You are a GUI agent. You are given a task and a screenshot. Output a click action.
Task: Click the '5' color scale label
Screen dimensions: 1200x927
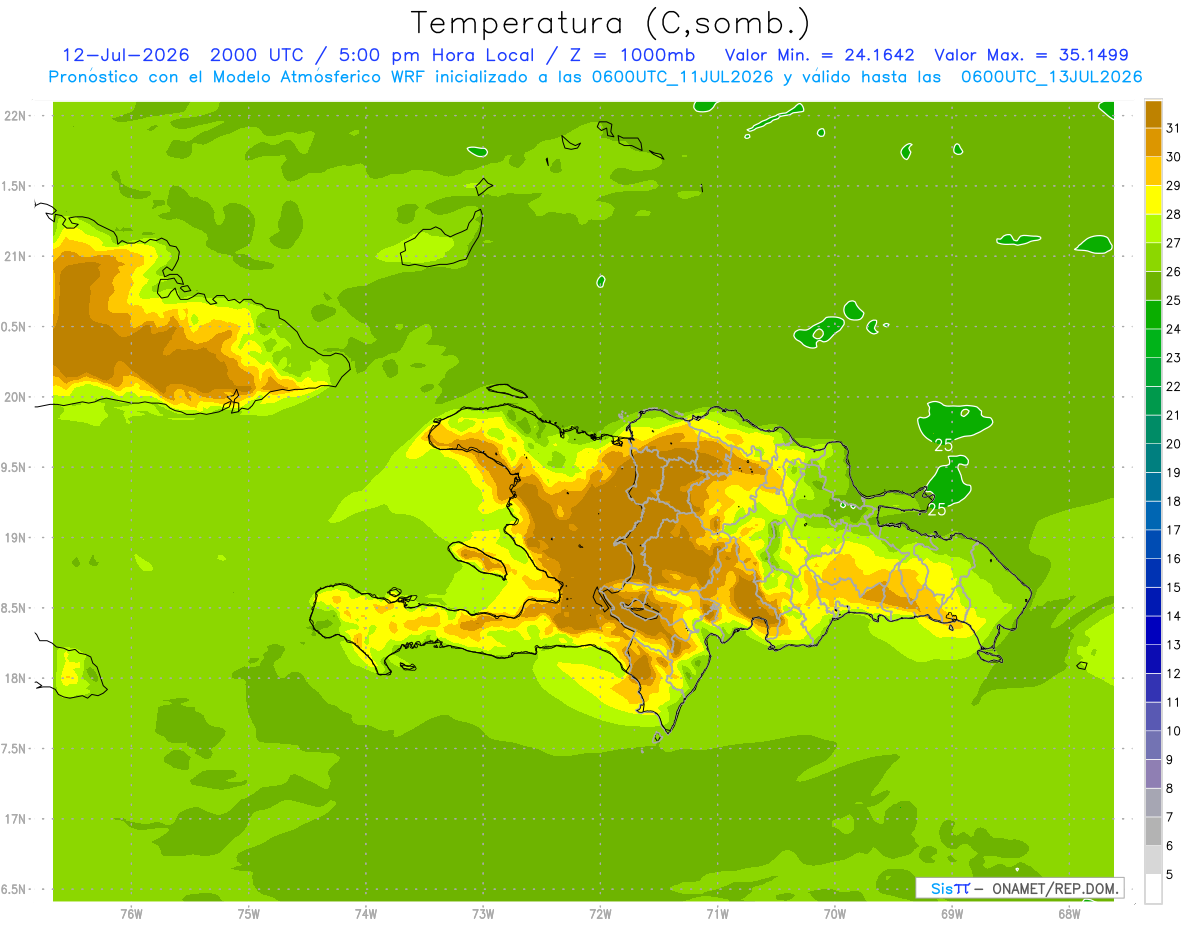[1170, 875]
